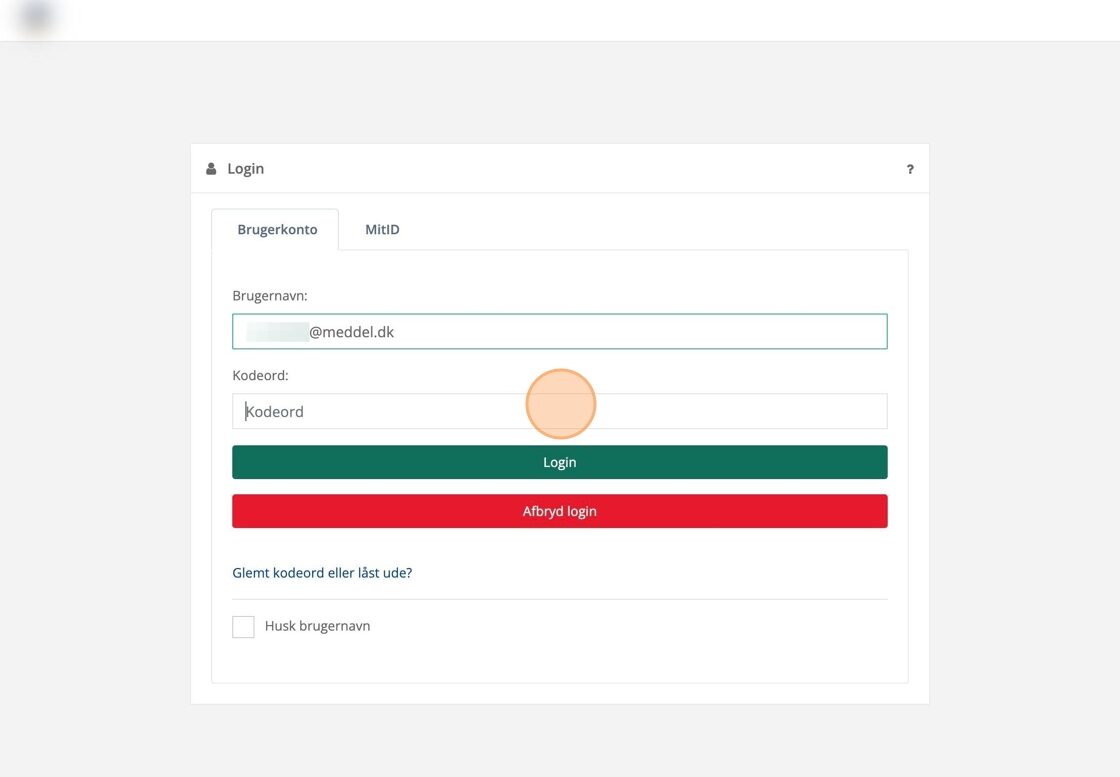
Task: Click the blurred logo in top-left corner
Action: click(36, 17)
